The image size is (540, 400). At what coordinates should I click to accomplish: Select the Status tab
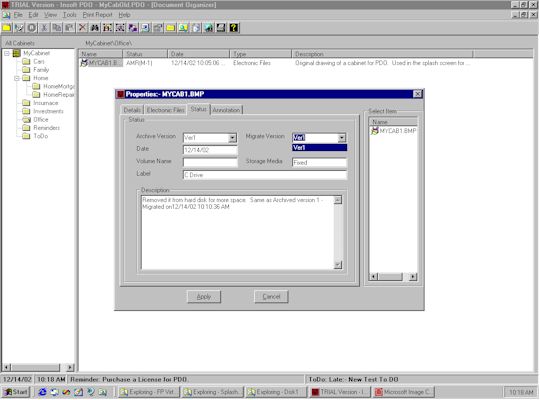pyautogui.click(x=198, y=109)
